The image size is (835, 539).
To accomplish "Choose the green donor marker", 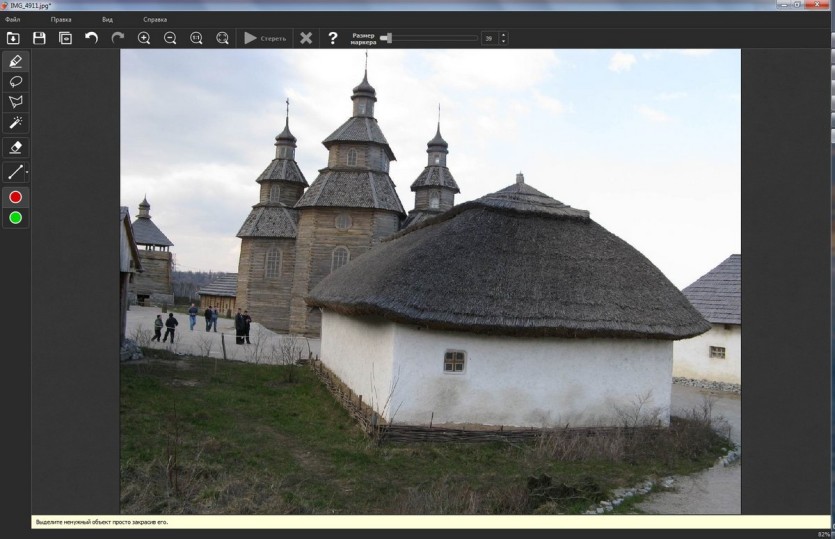I will click(15, 218).
